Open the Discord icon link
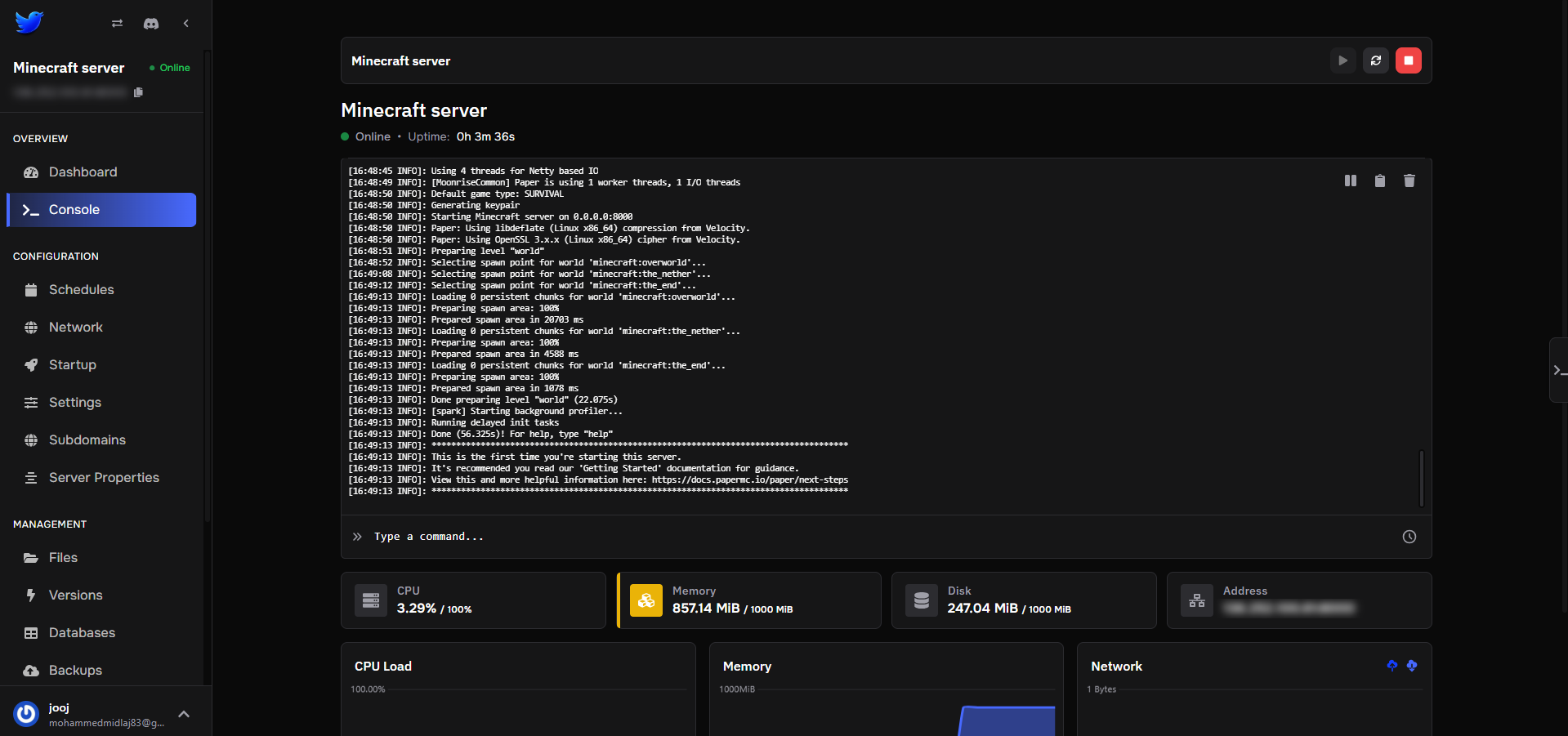This screenshot has width=1568, height=736. tap(151, 24)
